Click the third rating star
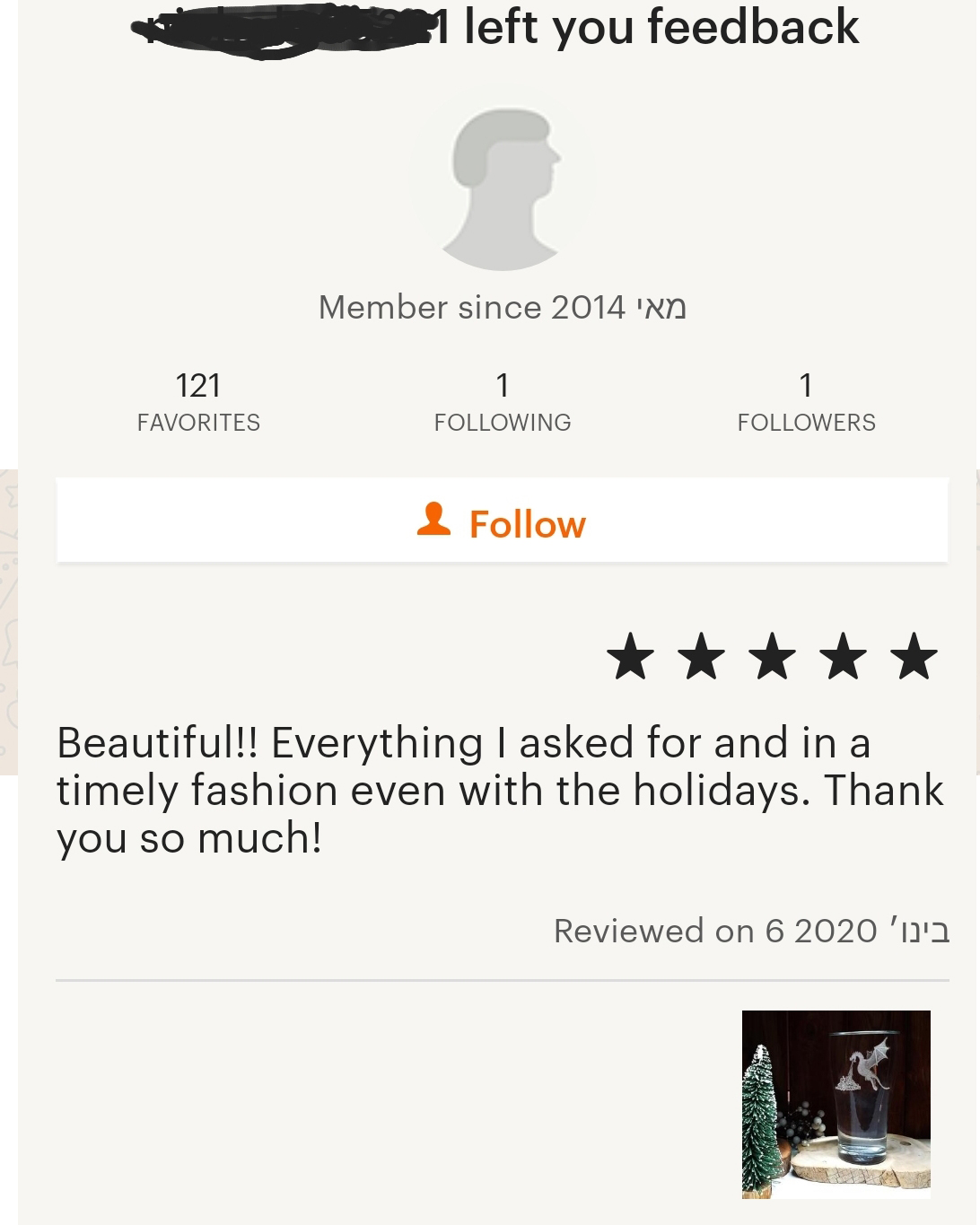 (x=773, y=656)
